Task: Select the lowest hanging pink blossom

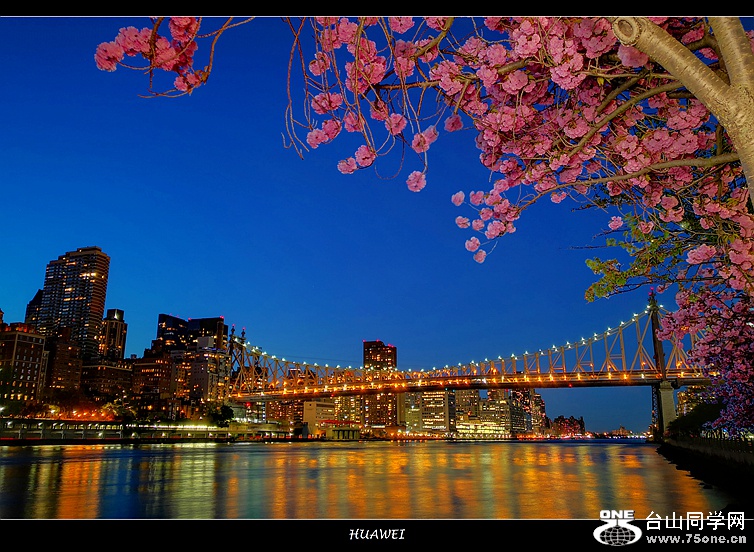Action: click(479, 256)
